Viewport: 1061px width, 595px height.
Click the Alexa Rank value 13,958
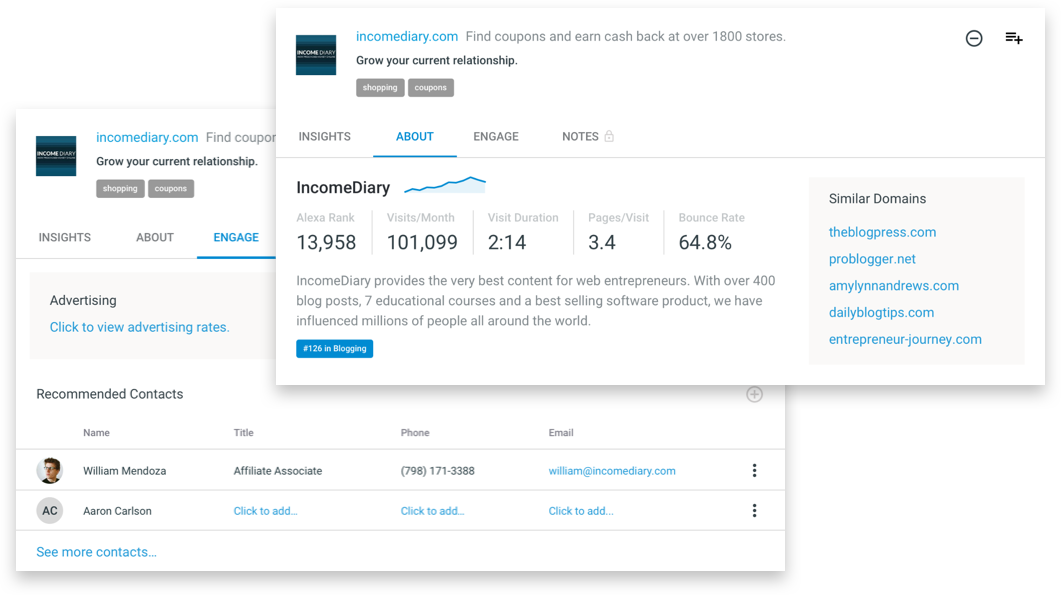pos(326,242)
